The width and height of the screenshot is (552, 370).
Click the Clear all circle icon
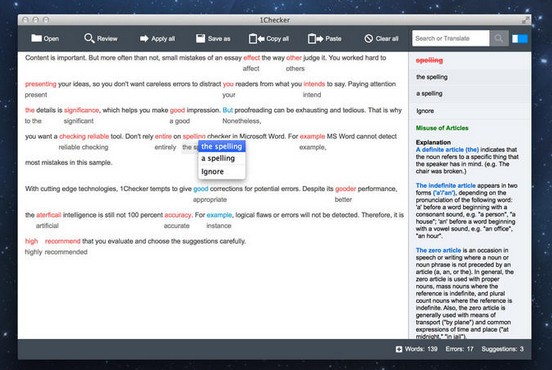(368, 38)
